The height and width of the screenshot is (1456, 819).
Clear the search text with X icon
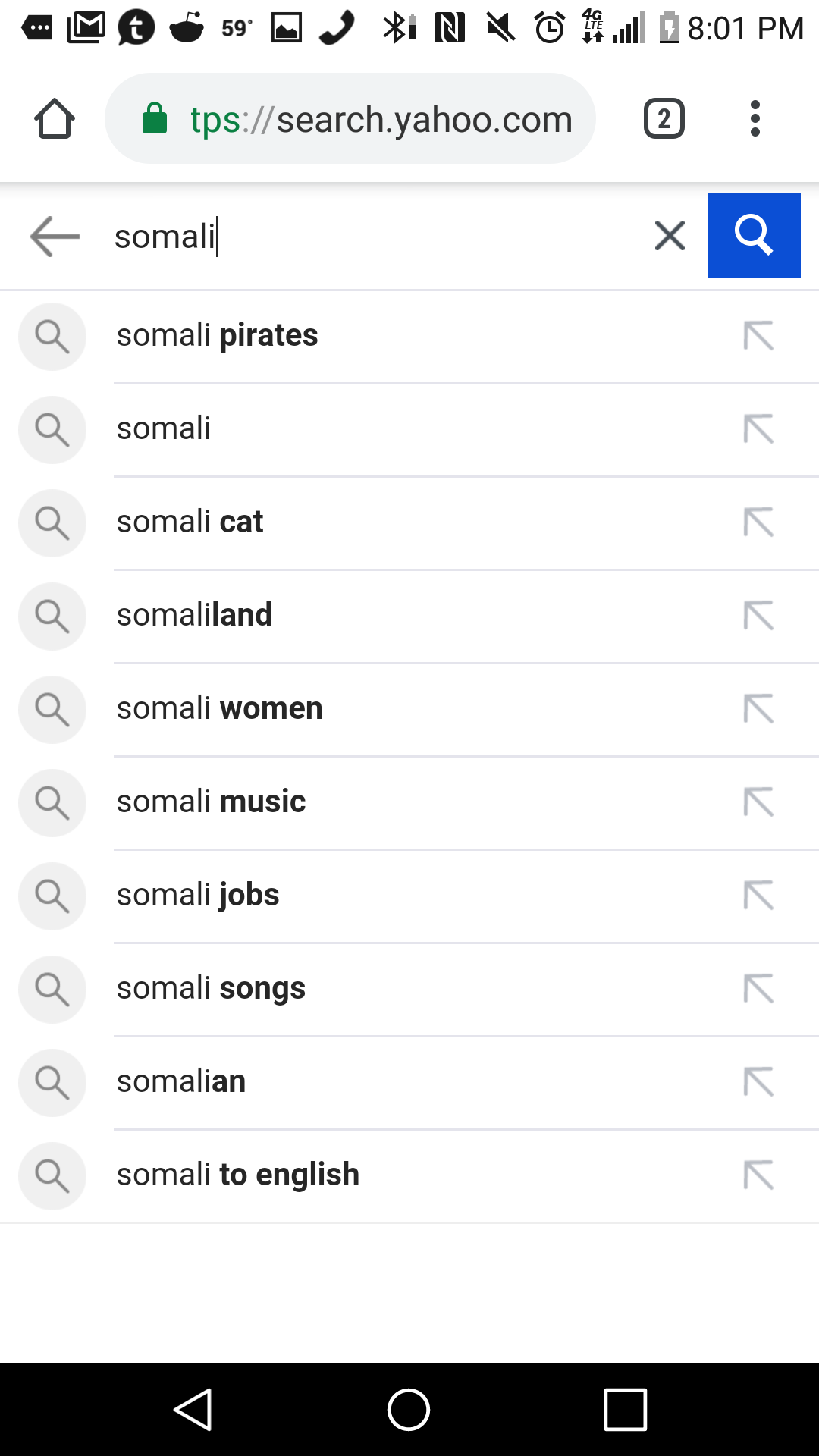[670, 235]
